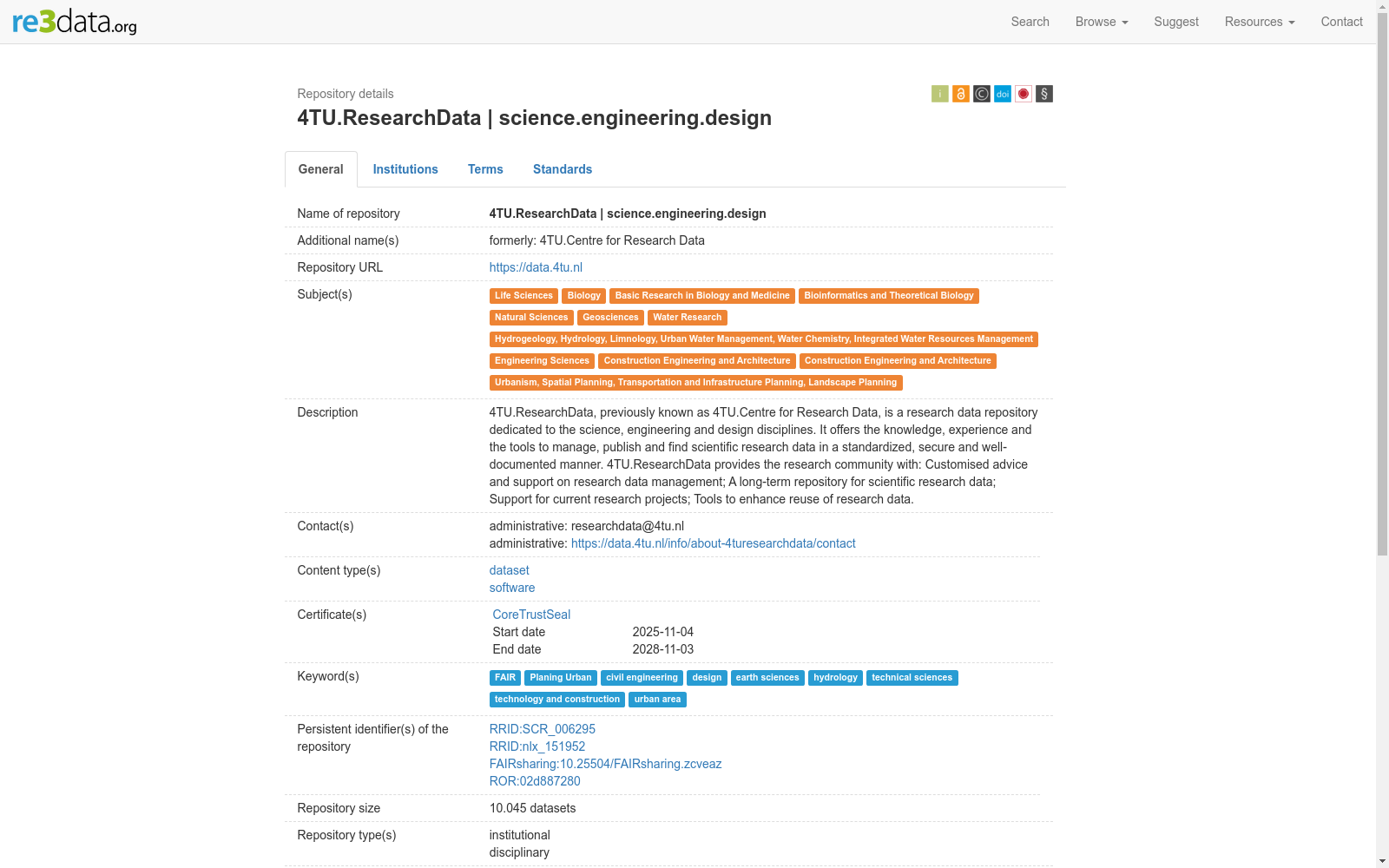Go to homepage via re3data.org logo

pos(75,22)
